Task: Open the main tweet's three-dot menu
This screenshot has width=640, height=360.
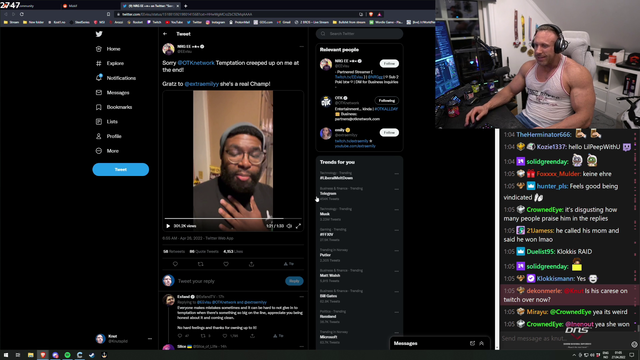Action: (301, 47)
